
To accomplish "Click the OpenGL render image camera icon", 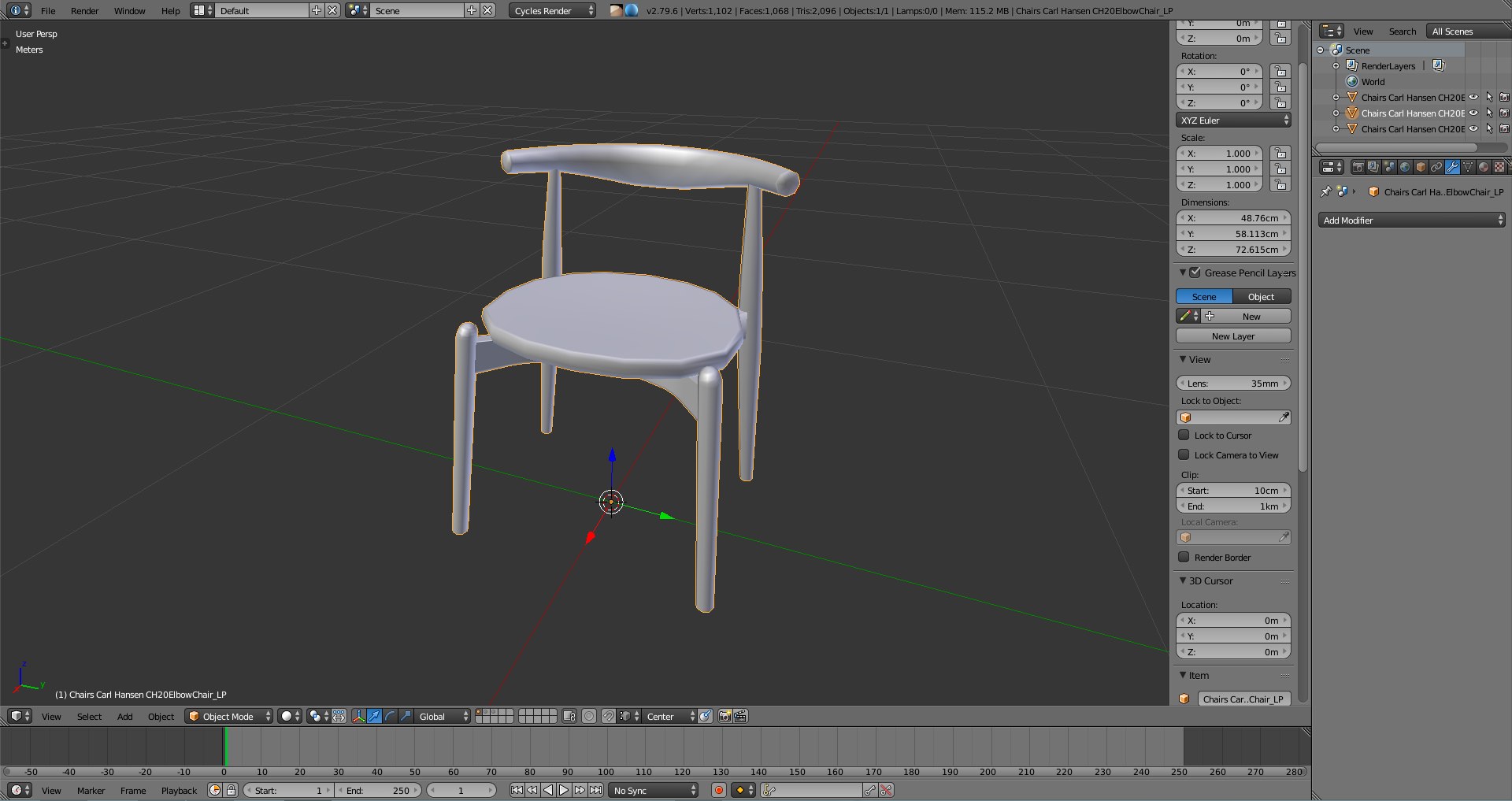I will click(725, 716).
